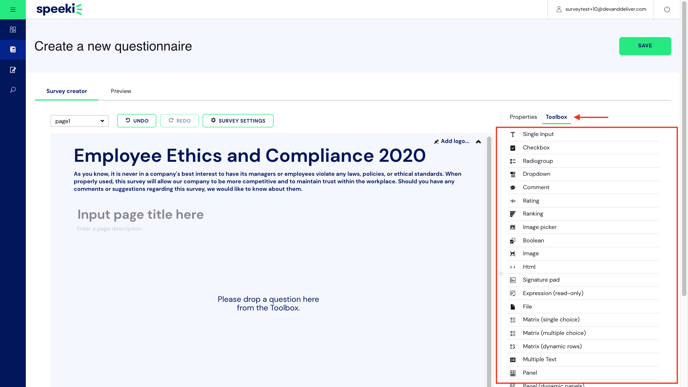Select the Boolean toolbox icon
The width and height of the screenshot is (688, 387).
click(x=512, y=240)
